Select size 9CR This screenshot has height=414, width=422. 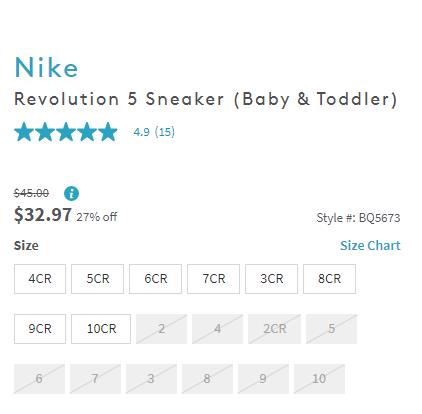(40, 329)
